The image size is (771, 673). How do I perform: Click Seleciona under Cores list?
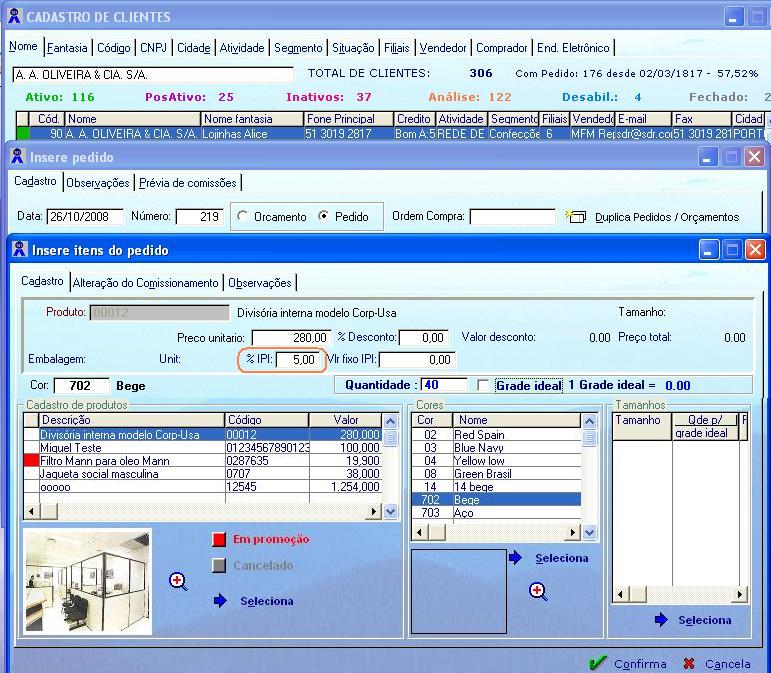(562, 558)
